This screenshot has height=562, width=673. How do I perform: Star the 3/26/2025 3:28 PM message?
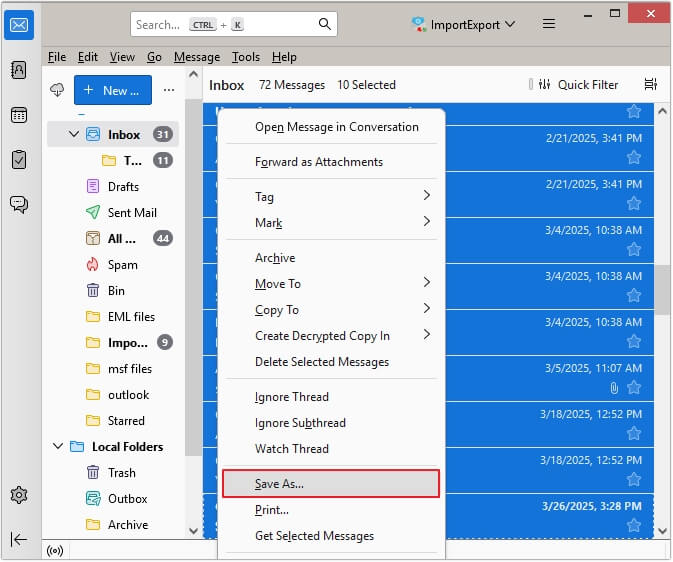633,525
